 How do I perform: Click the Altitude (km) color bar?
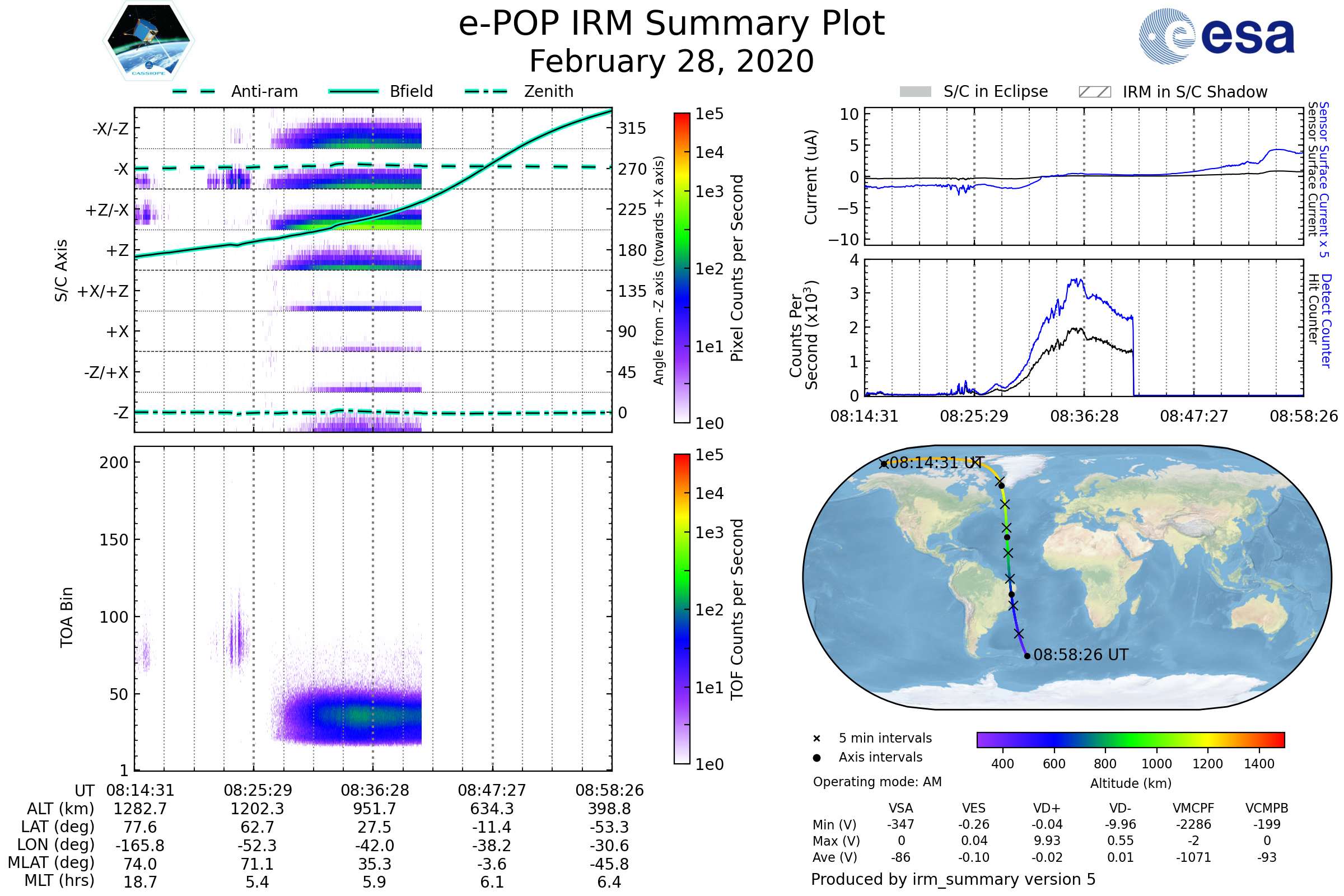click(1130, 739)
